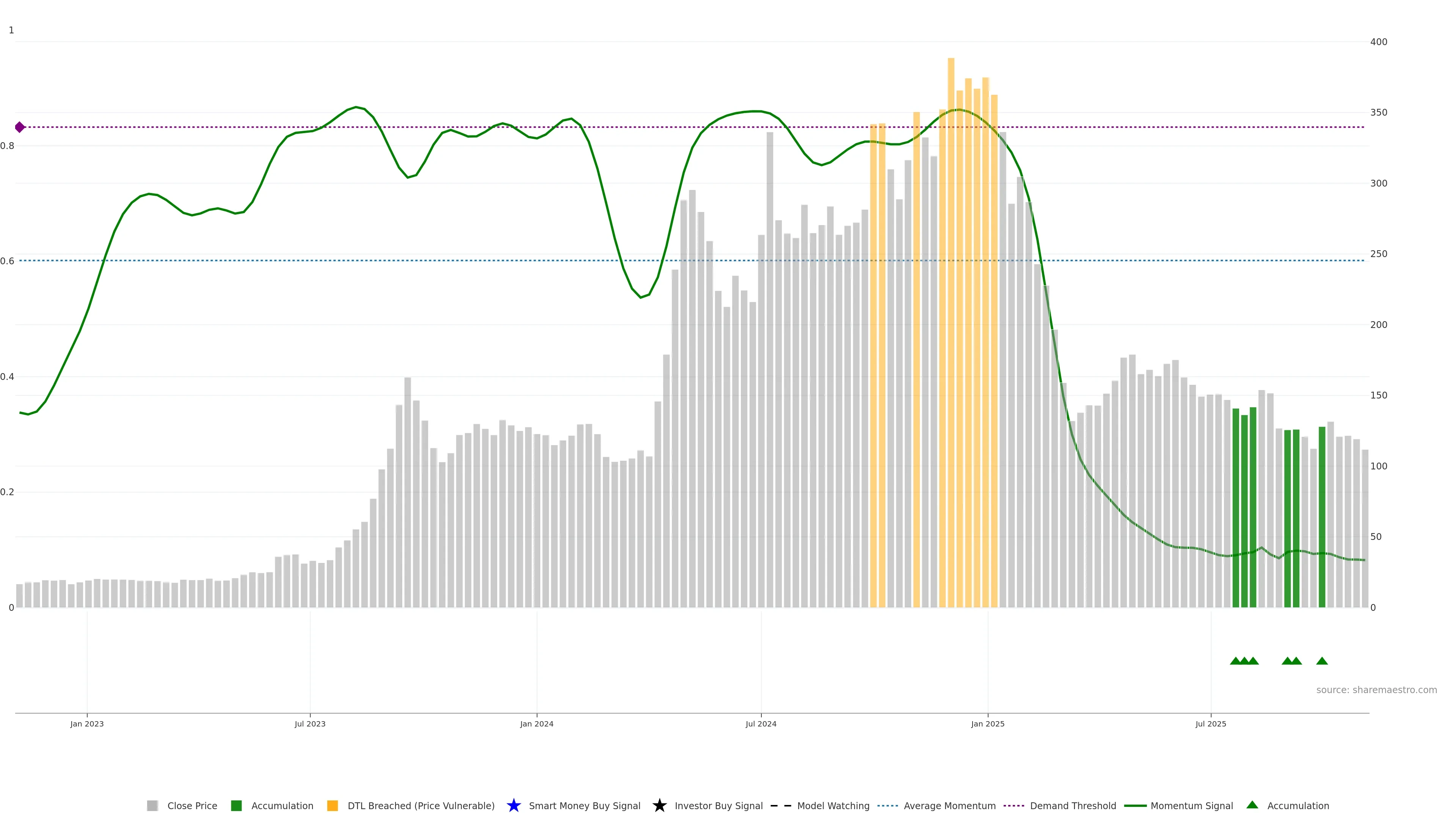Click the isolated last accumulation triangle marker on chart
The image size is (1456, 819).
1321,661
